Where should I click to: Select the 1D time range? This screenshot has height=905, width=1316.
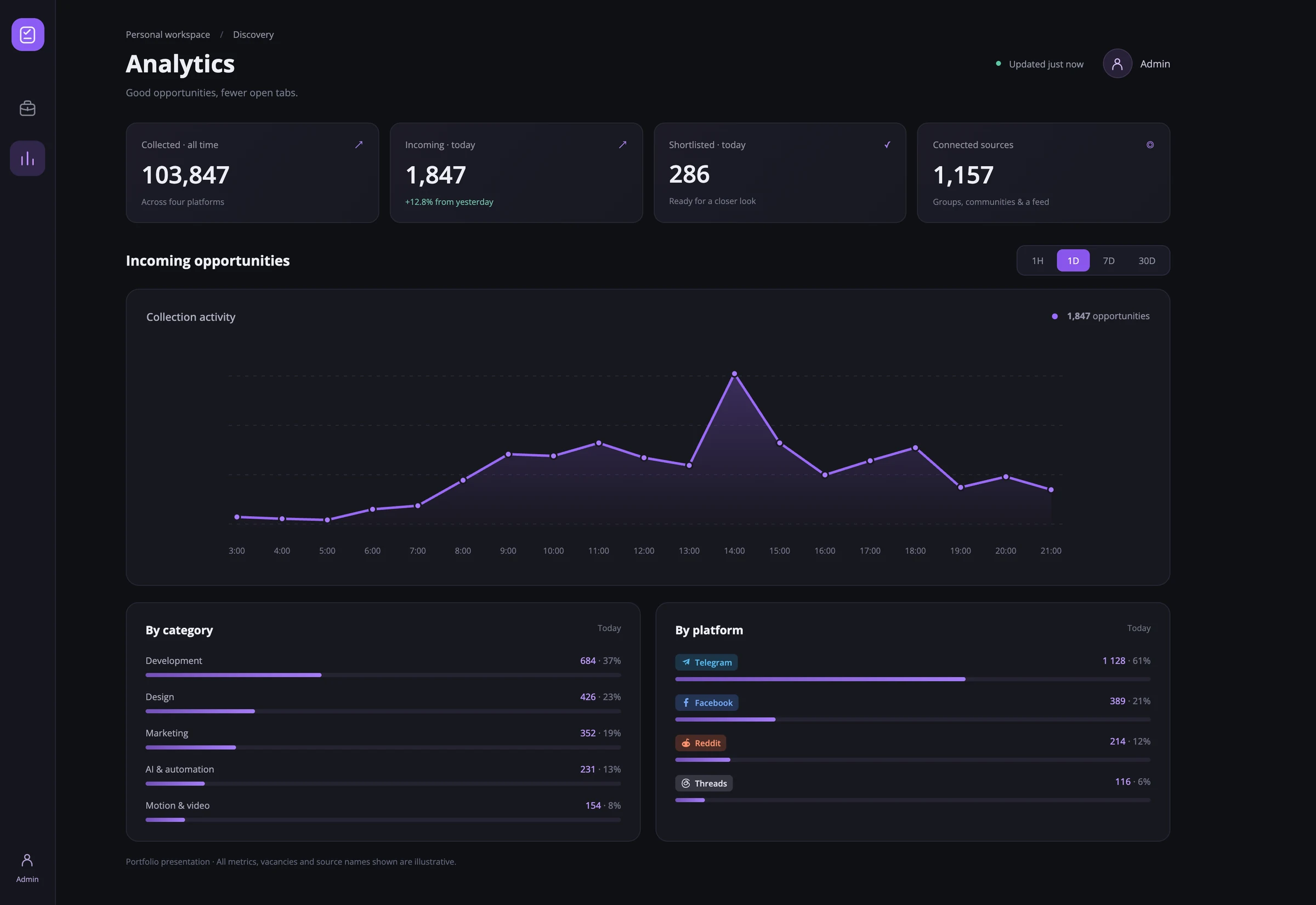pos(1073,261)
